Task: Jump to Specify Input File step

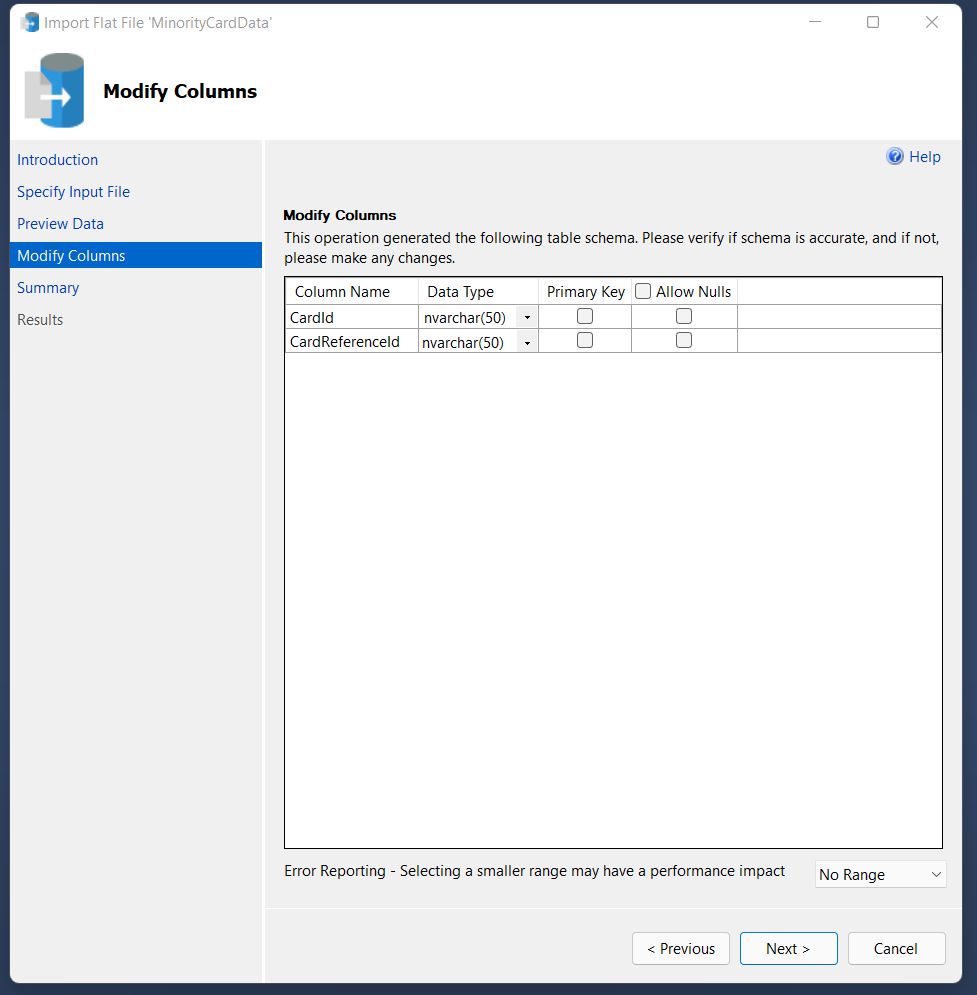Action: point(73,192)
